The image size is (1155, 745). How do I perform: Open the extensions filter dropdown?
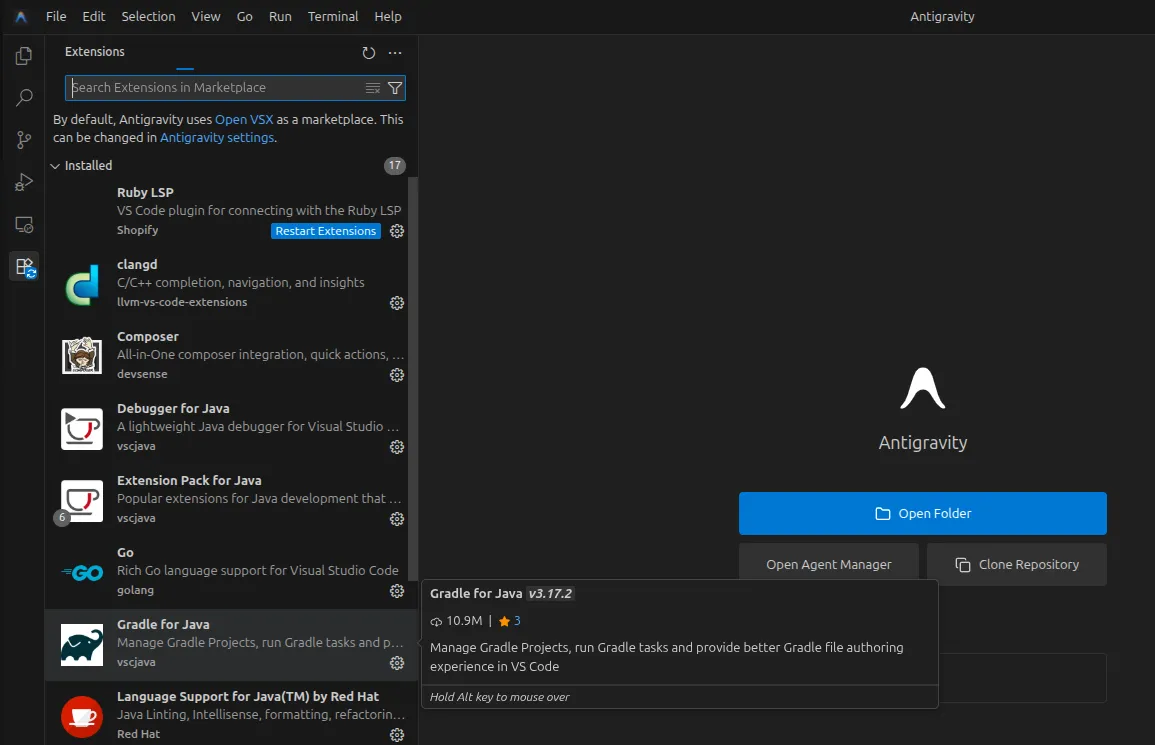pyautogui.click(x=395, y=88)
